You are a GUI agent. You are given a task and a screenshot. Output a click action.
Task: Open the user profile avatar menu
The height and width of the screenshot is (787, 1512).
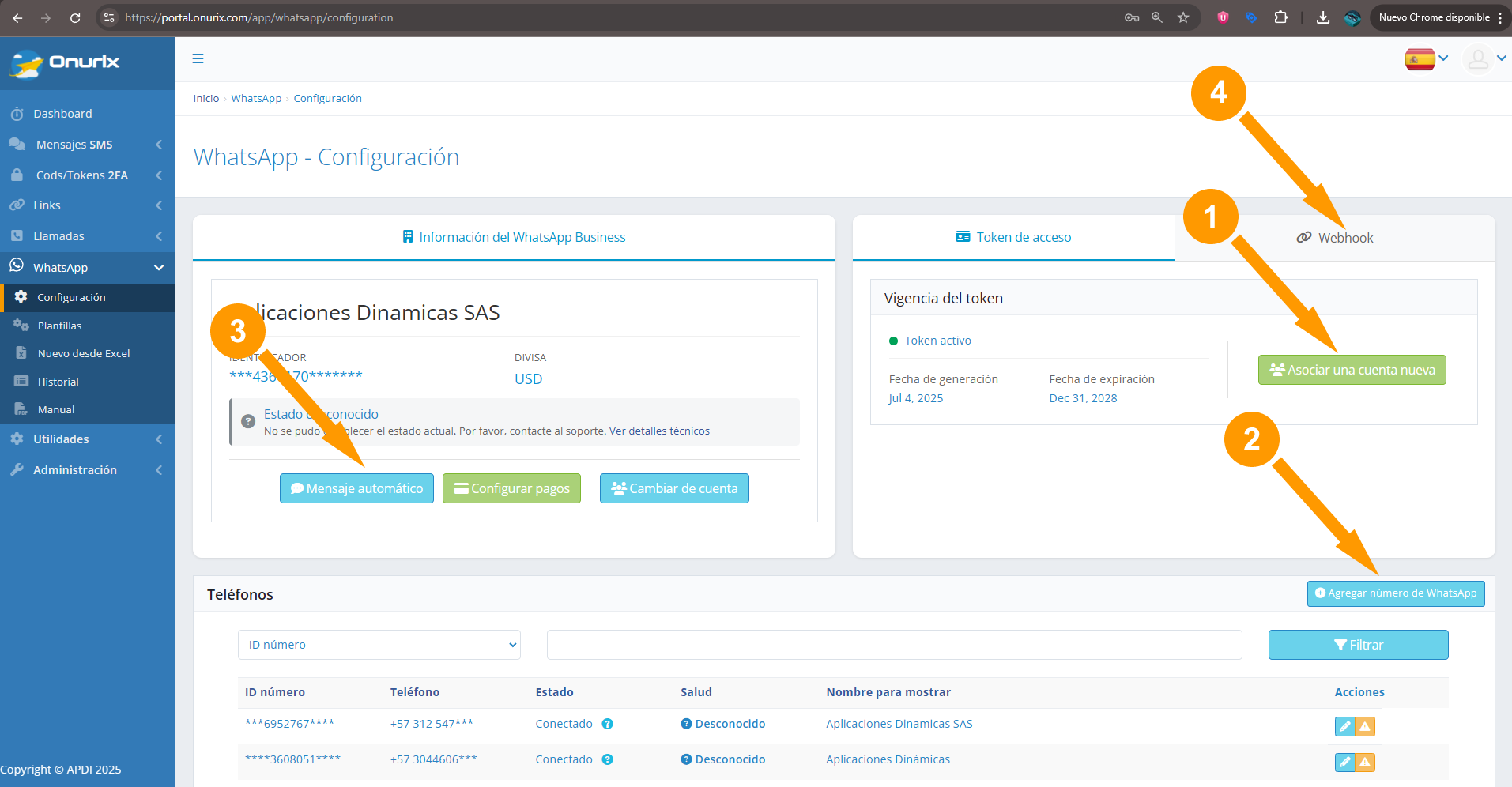pos(1484,58)
